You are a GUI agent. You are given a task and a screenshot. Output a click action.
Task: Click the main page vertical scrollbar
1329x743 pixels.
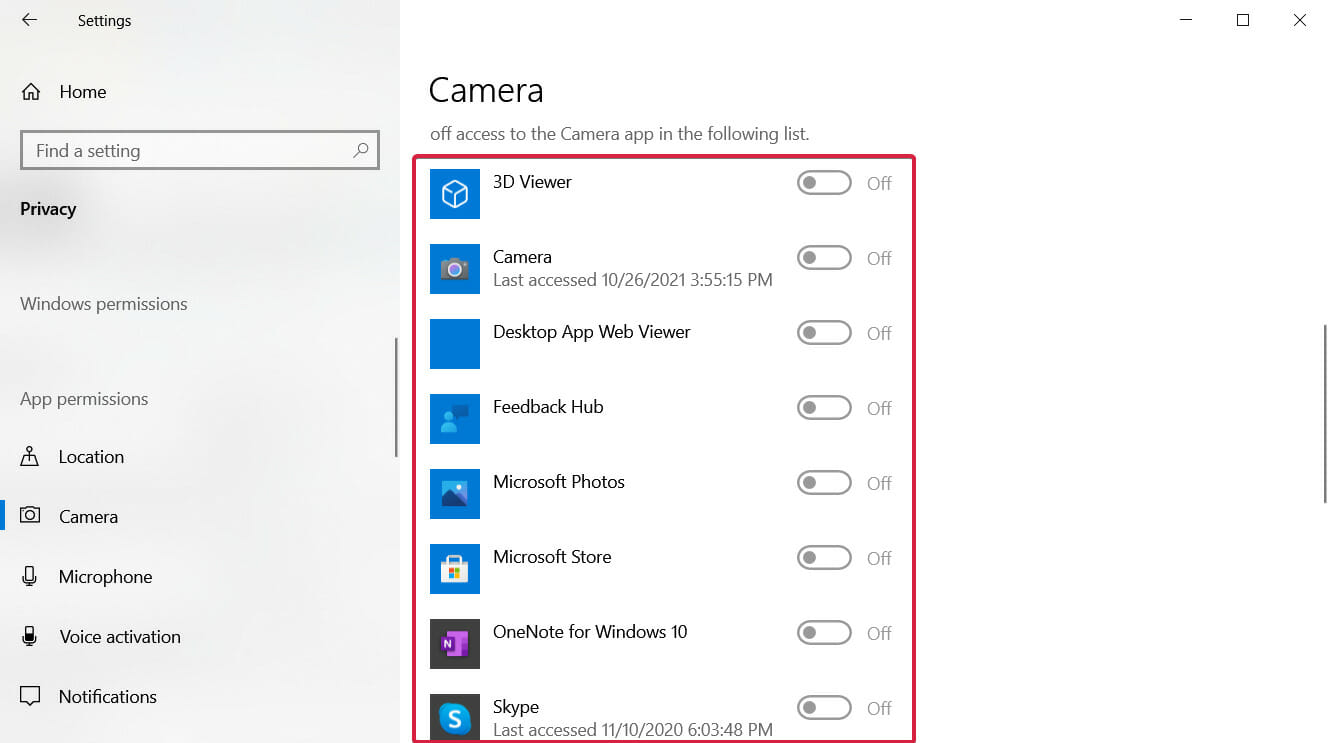(1325, 414)
